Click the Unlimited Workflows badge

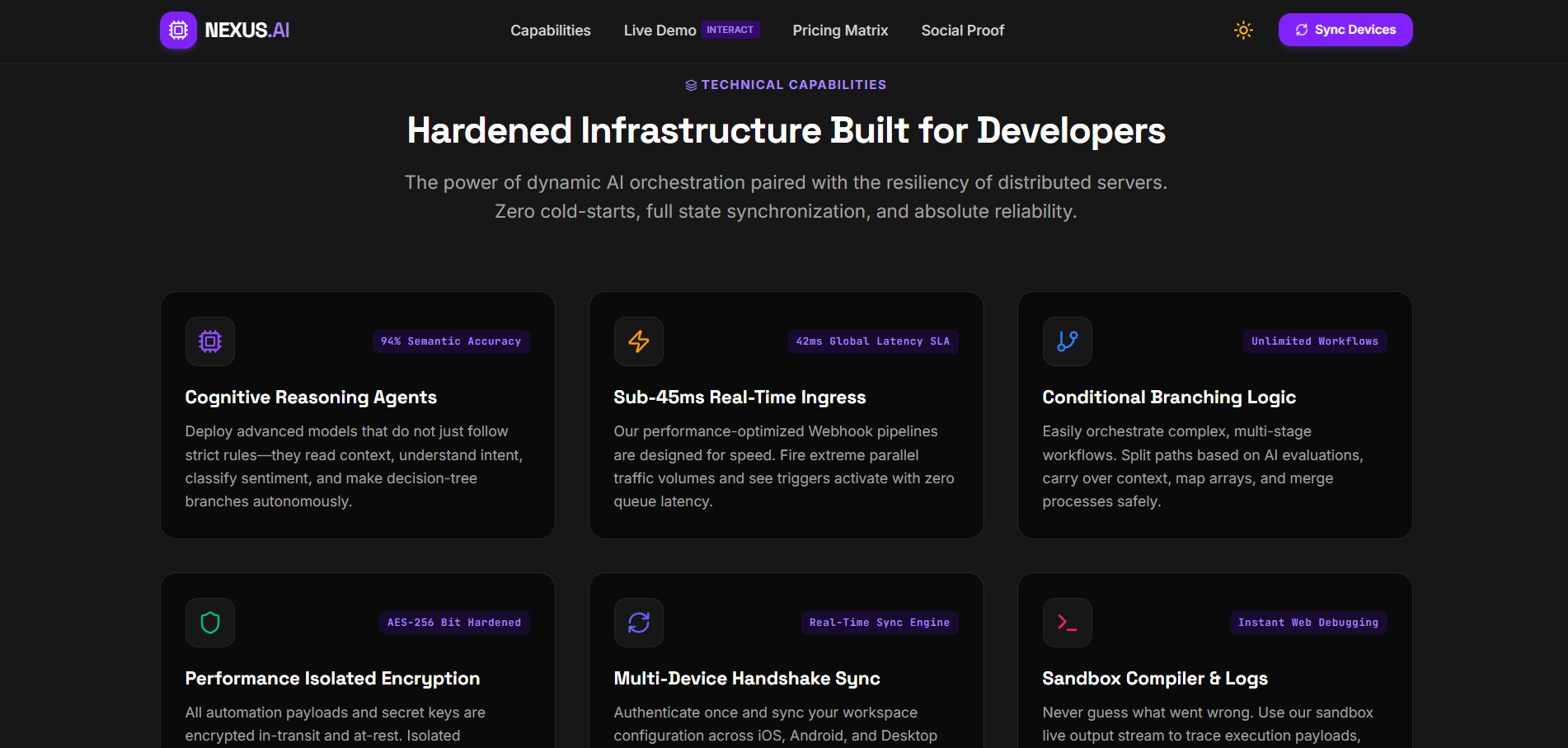click(1315, 341)
